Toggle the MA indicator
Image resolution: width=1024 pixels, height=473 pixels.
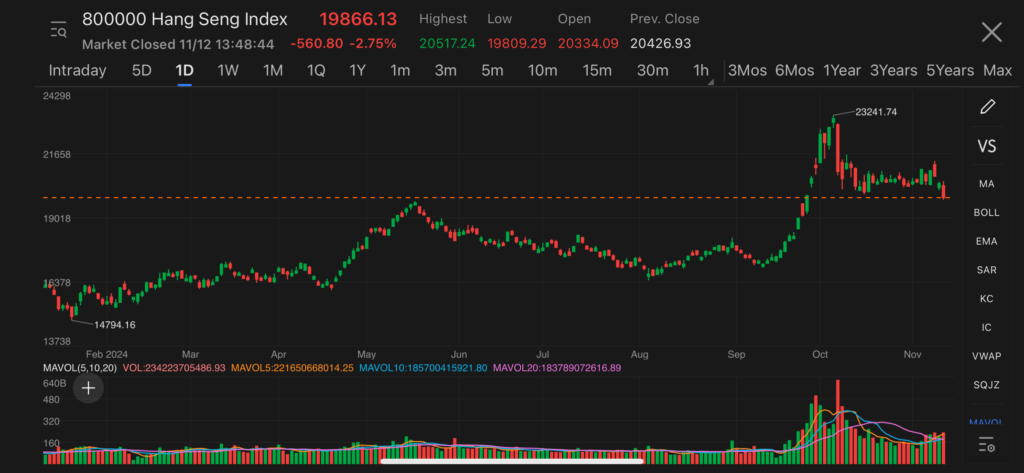tap(986, 184)
